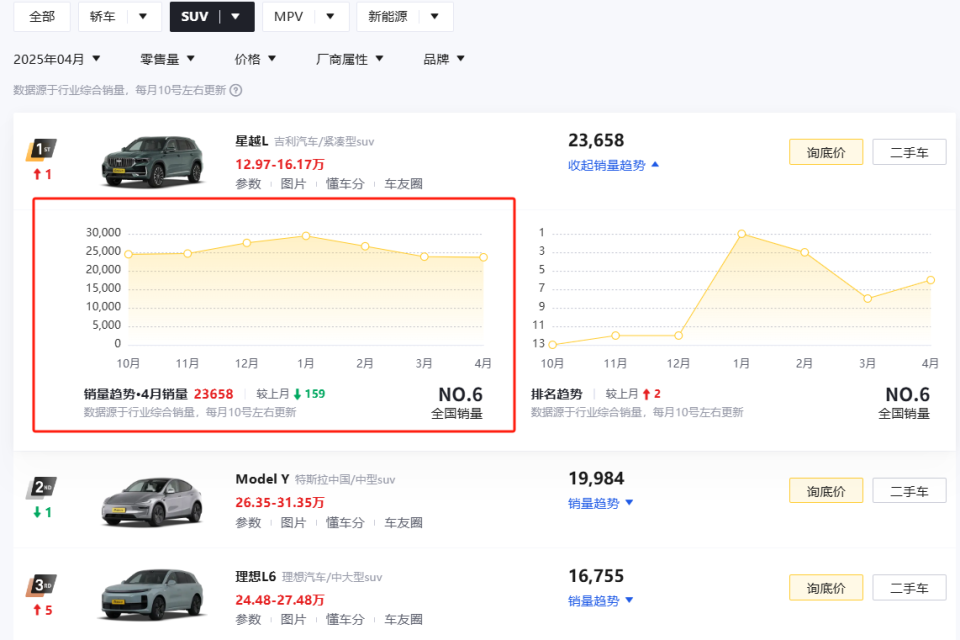This screenshot has width=960, height=640.
Task: Click the up arrow 5 rank change for 理想L6
Action: pos(42,610)
